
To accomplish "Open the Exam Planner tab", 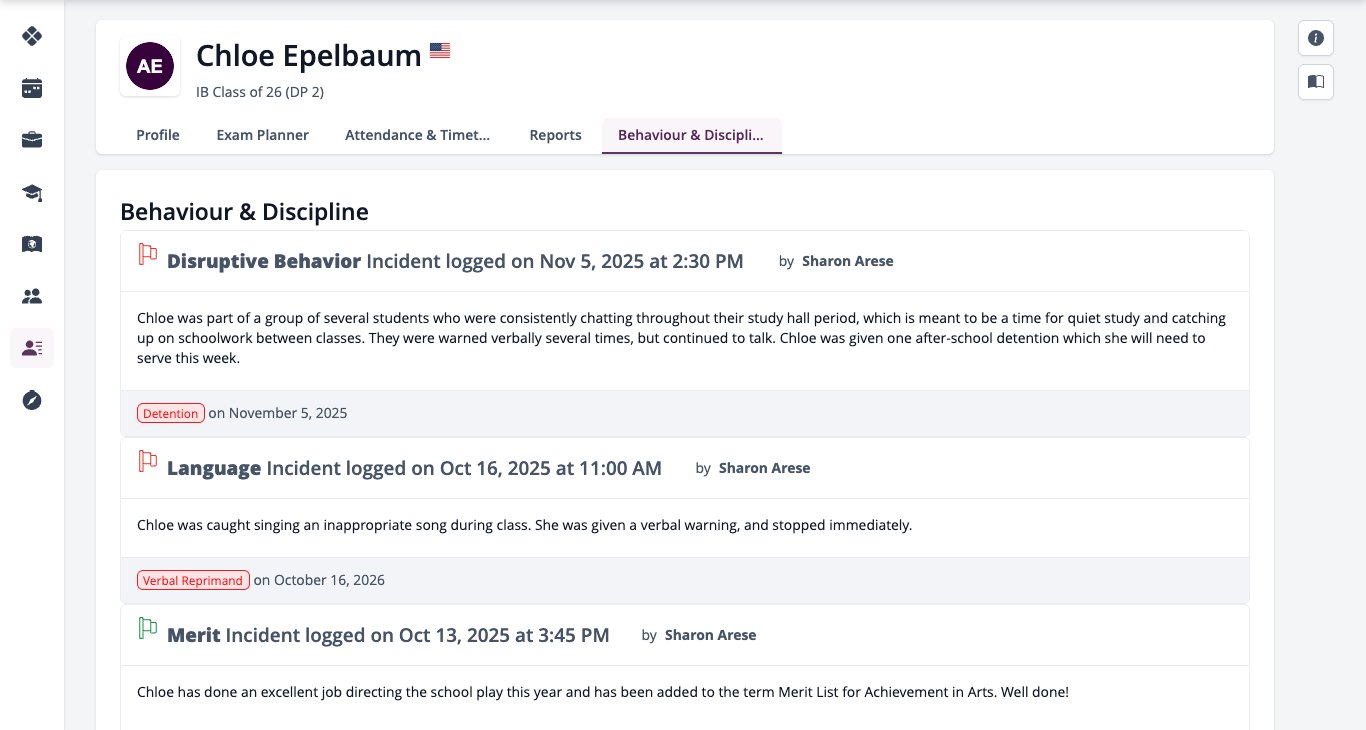I will (x=263, y=135).
